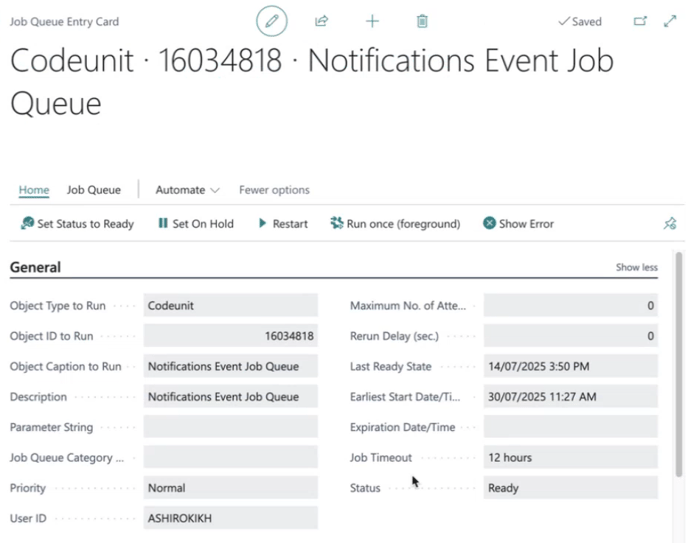
Task: Click the Job Timeout label
Action: tap(381, 457)
